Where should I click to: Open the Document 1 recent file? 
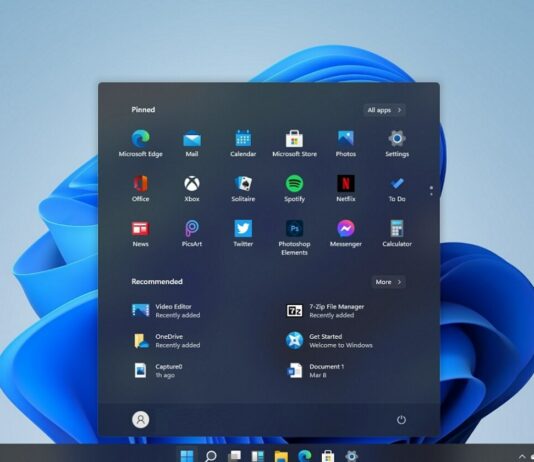coord(315,370)
